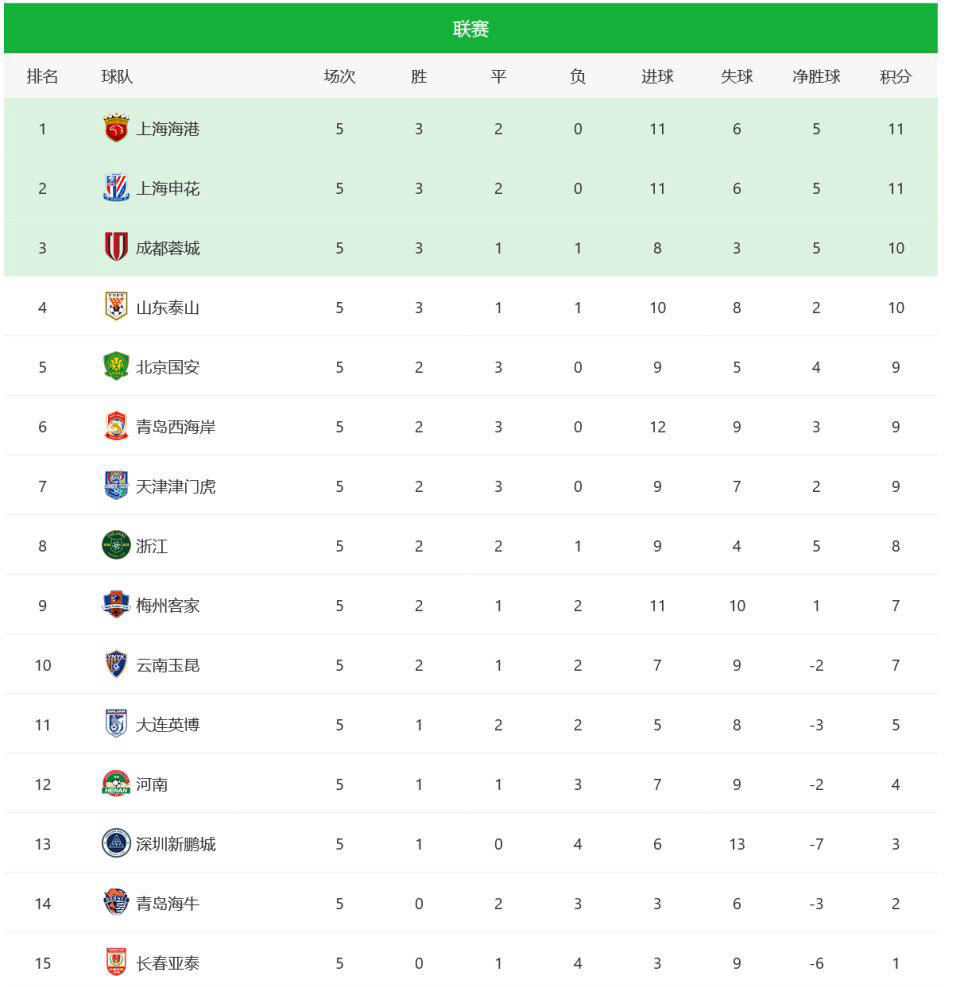Open the 大连英博 team name link
This screenshot has width=960, height=987.
coord(168,724)
